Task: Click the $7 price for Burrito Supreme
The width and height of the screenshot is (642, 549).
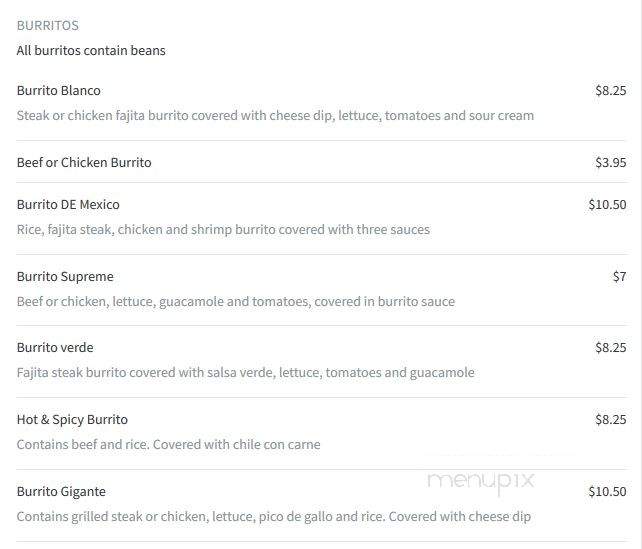Action: pyautogui.click(x=619, y=277)
